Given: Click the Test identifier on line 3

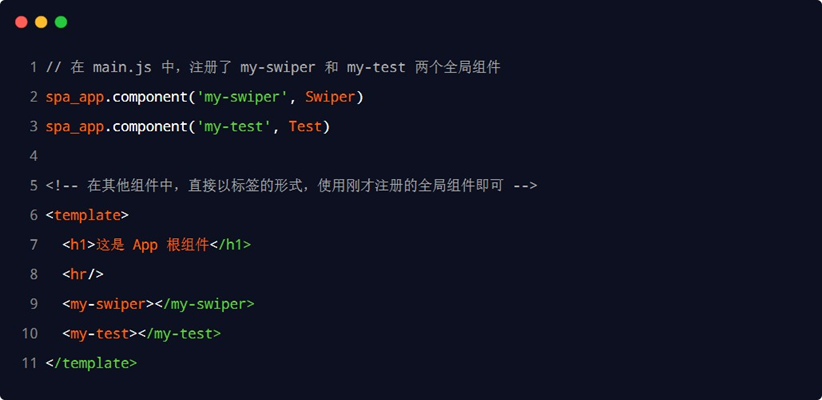Looking at the screenshot, I should (305, 127).
